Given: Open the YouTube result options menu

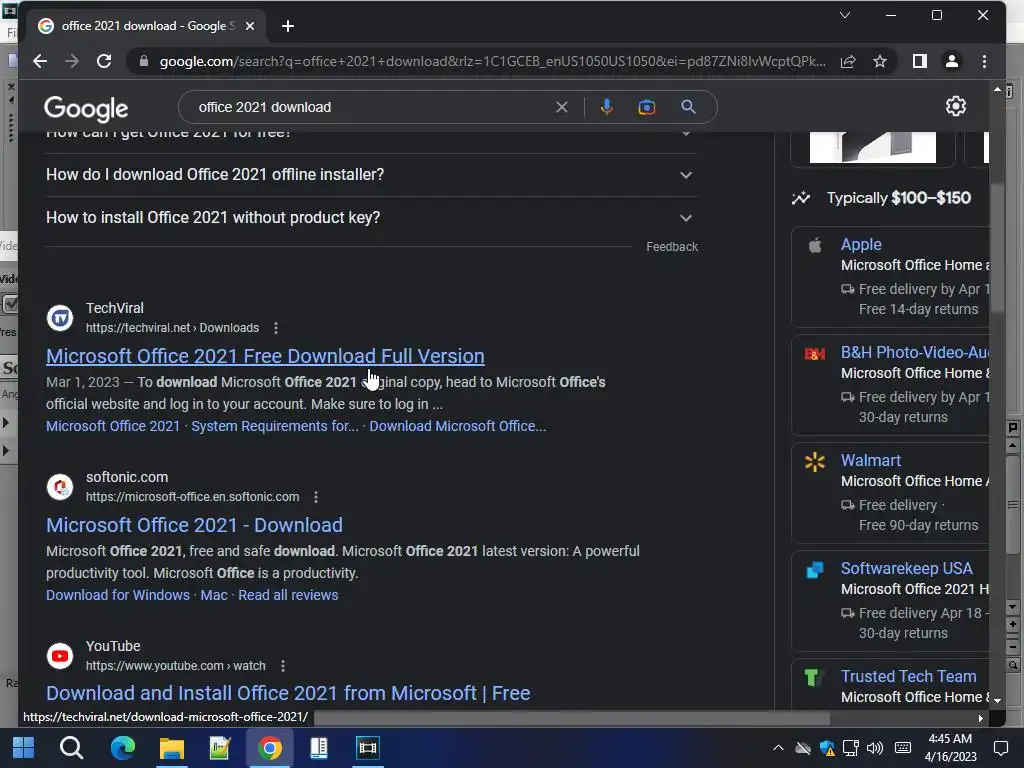Looking at the screenshot, I should pyautogui.click(x=283, y=666).
